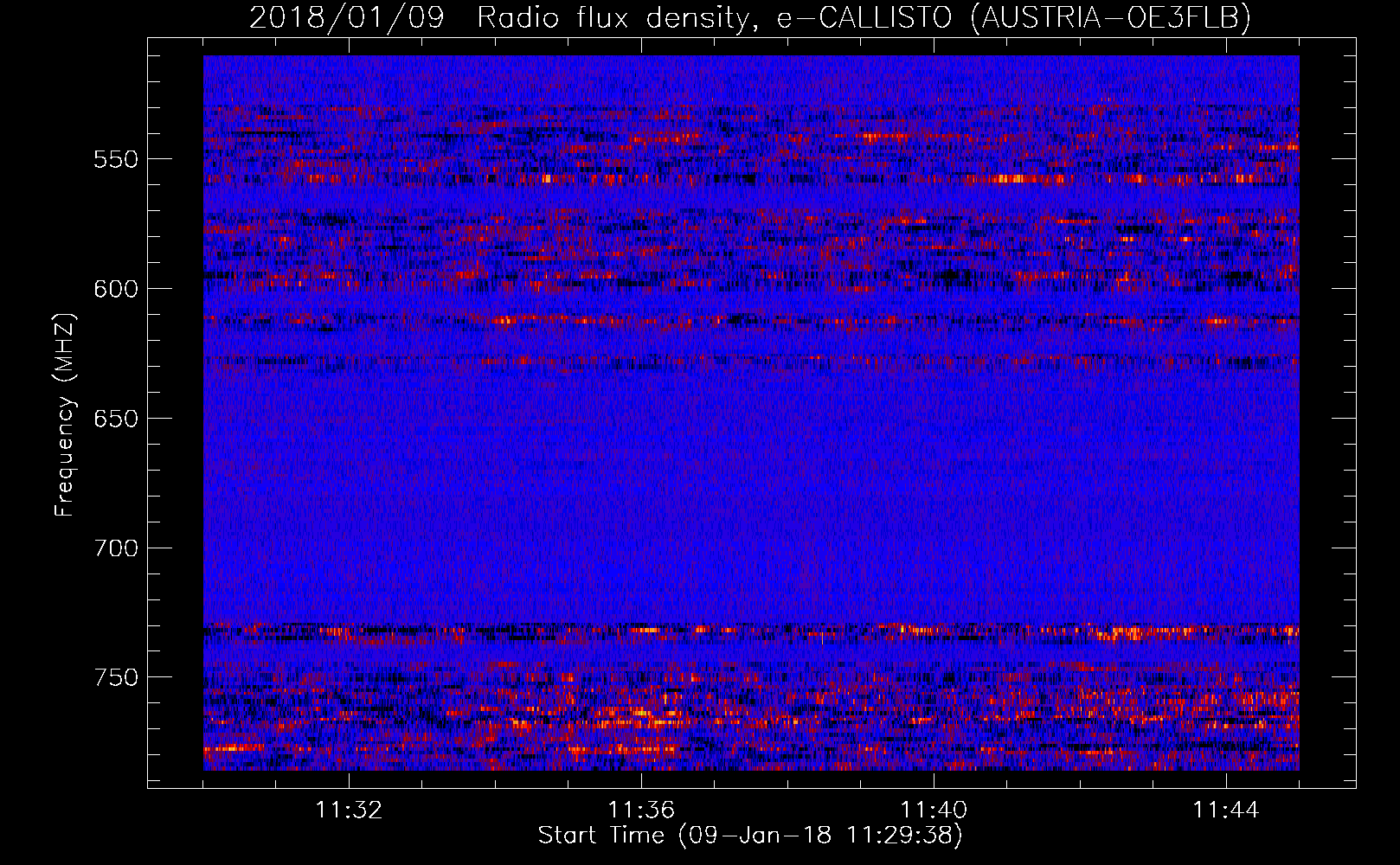The height and width of the screenshot is (865, 1400).
Task: Click the 750 frequency tick label
Action: click(116, 678)
